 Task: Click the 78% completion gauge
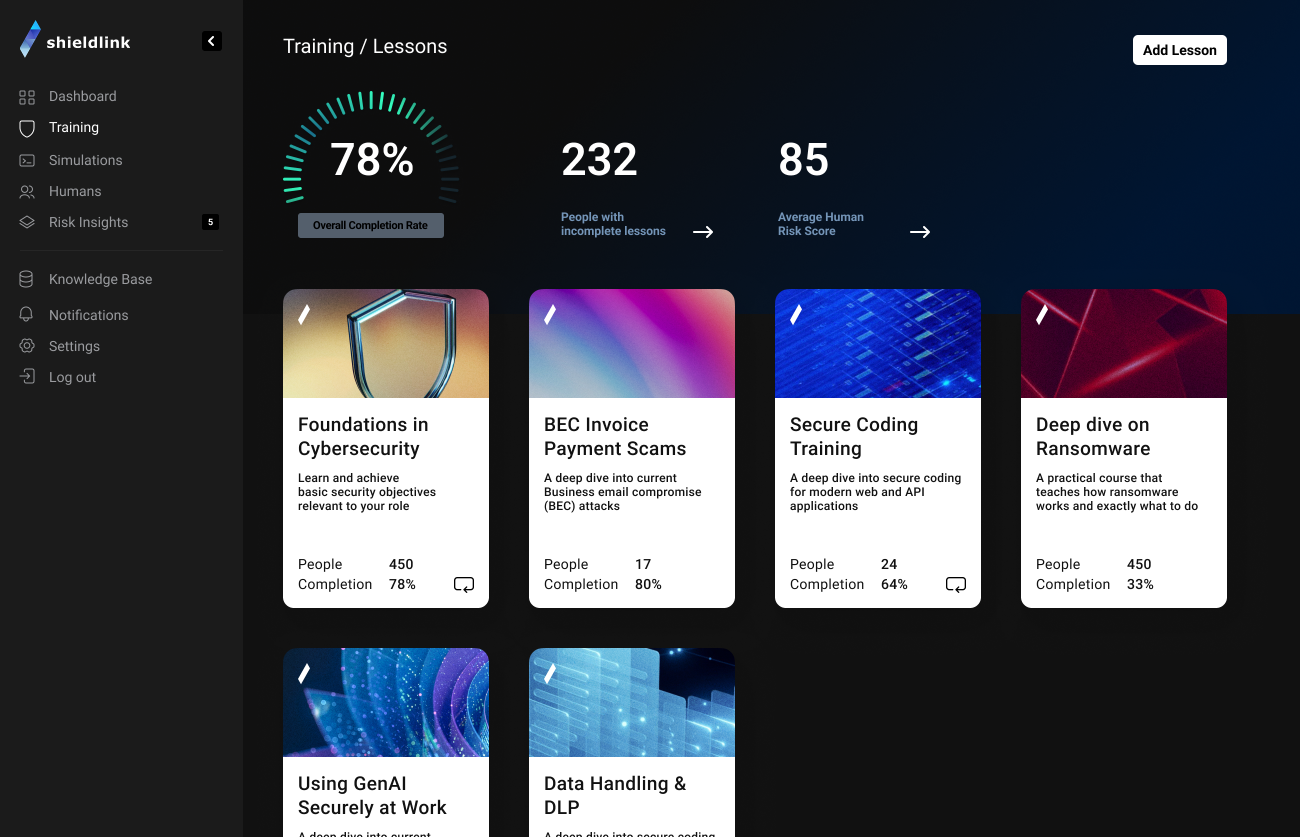[371, 150]
